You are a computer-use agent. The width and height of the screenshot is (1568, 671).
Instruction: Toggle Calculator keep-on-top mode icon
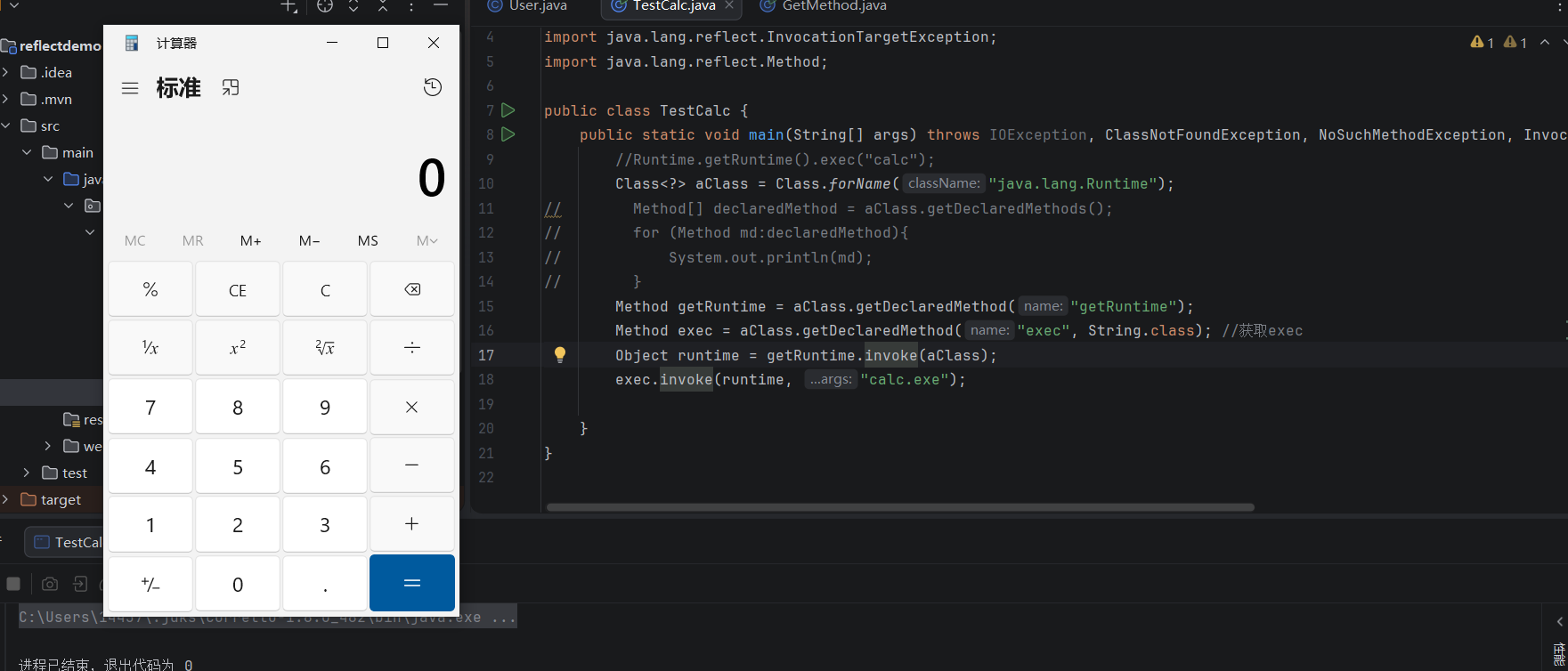[231, 88]
